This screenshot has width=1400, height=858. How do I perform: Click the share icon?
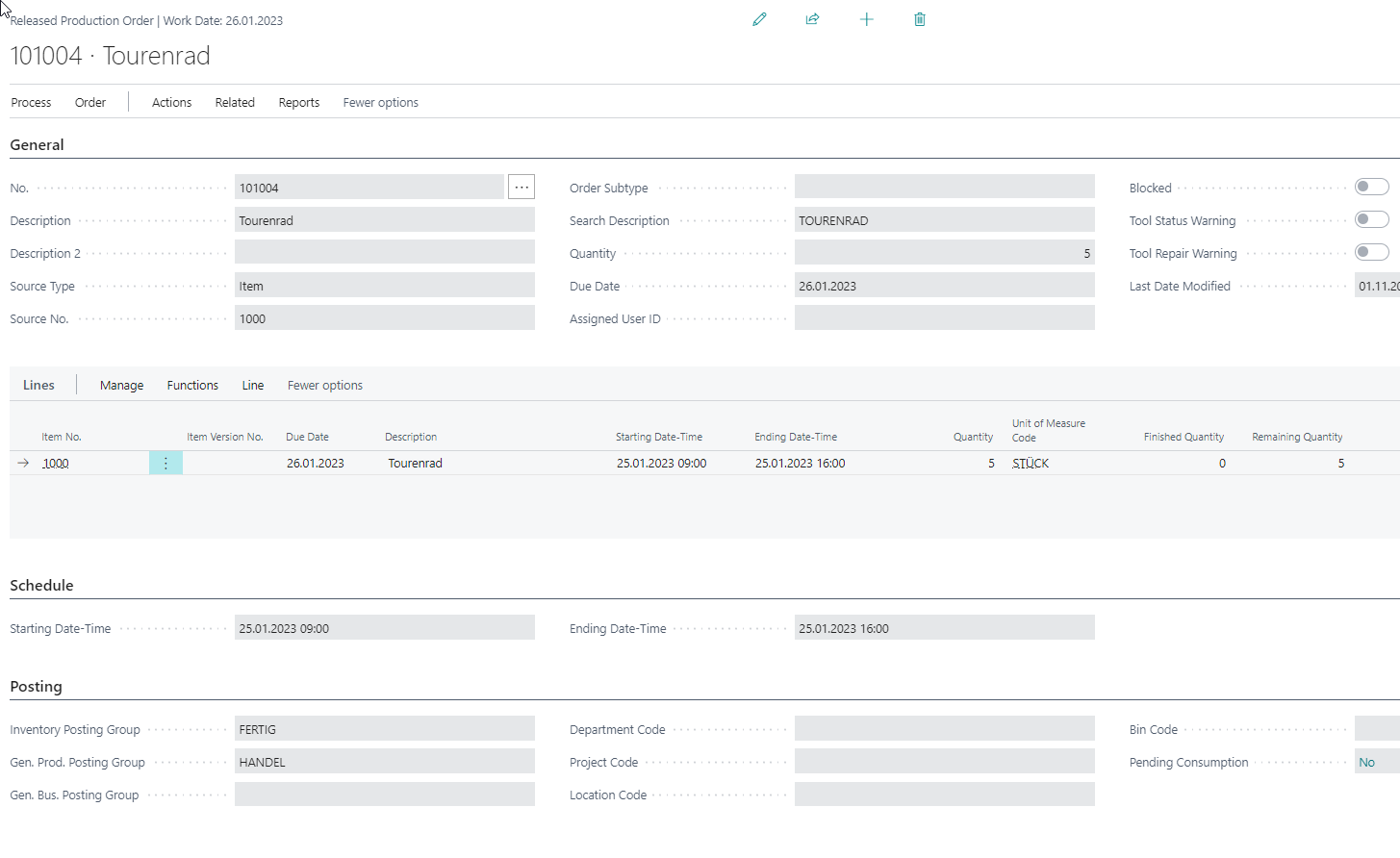tap(812, 19)
